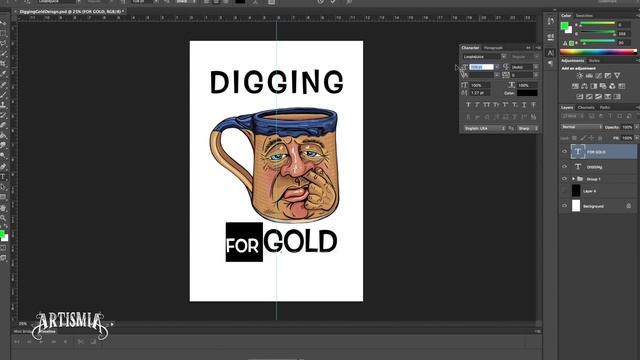
Task: Select the Move tool
Action: (3, 23)
